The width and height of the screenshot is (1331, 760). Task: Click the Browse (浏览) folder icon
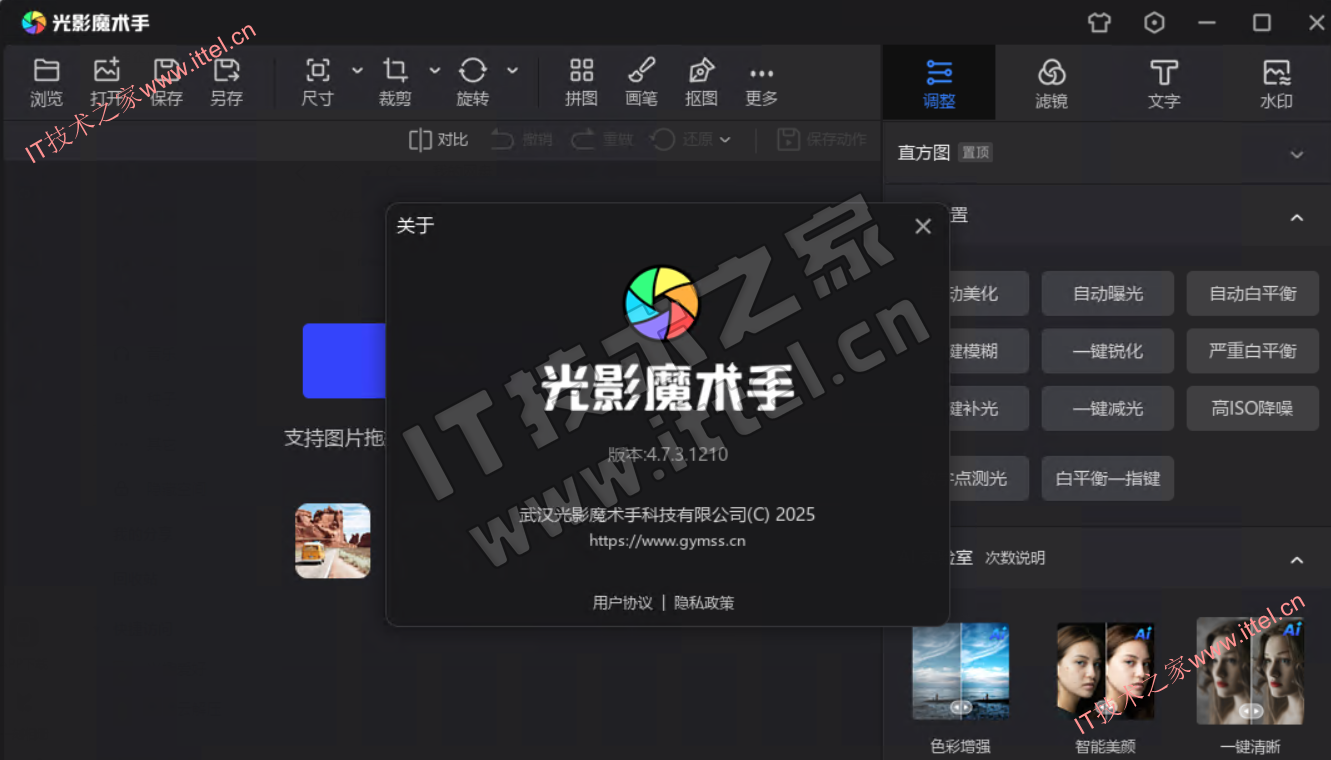[46, 71]
